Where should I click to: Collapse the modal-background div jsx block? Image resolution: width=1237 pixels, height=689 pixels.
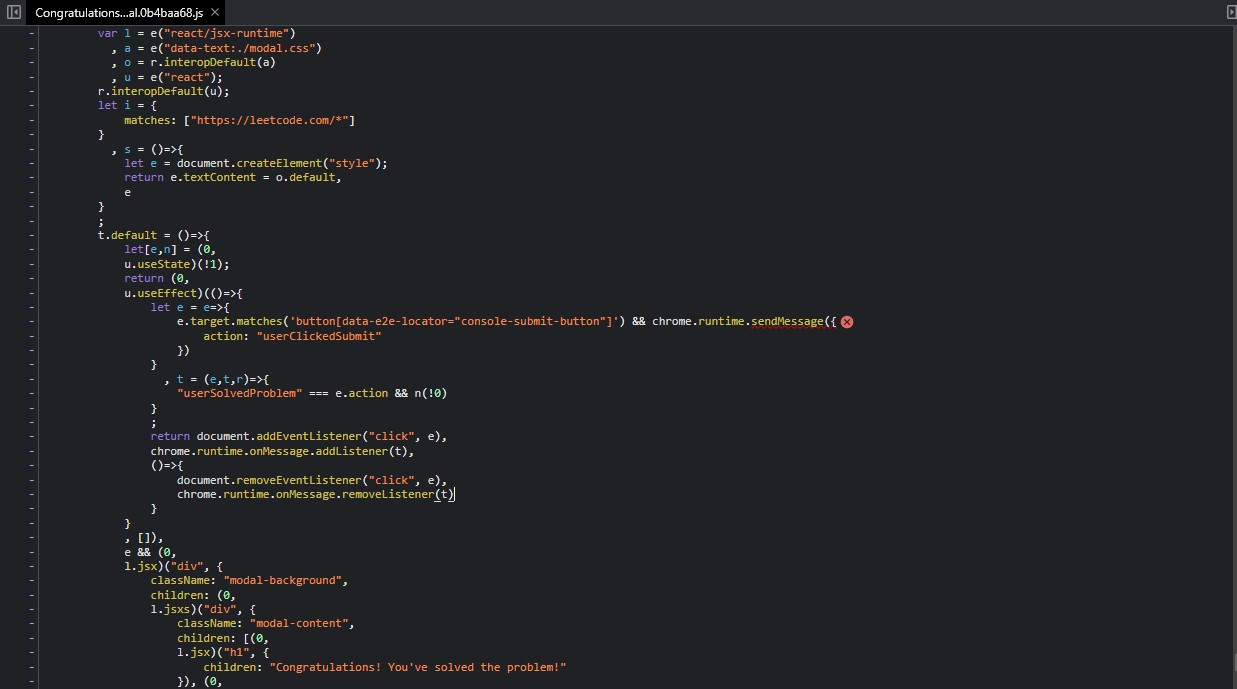pyautogui.click(x=32, y=565)
